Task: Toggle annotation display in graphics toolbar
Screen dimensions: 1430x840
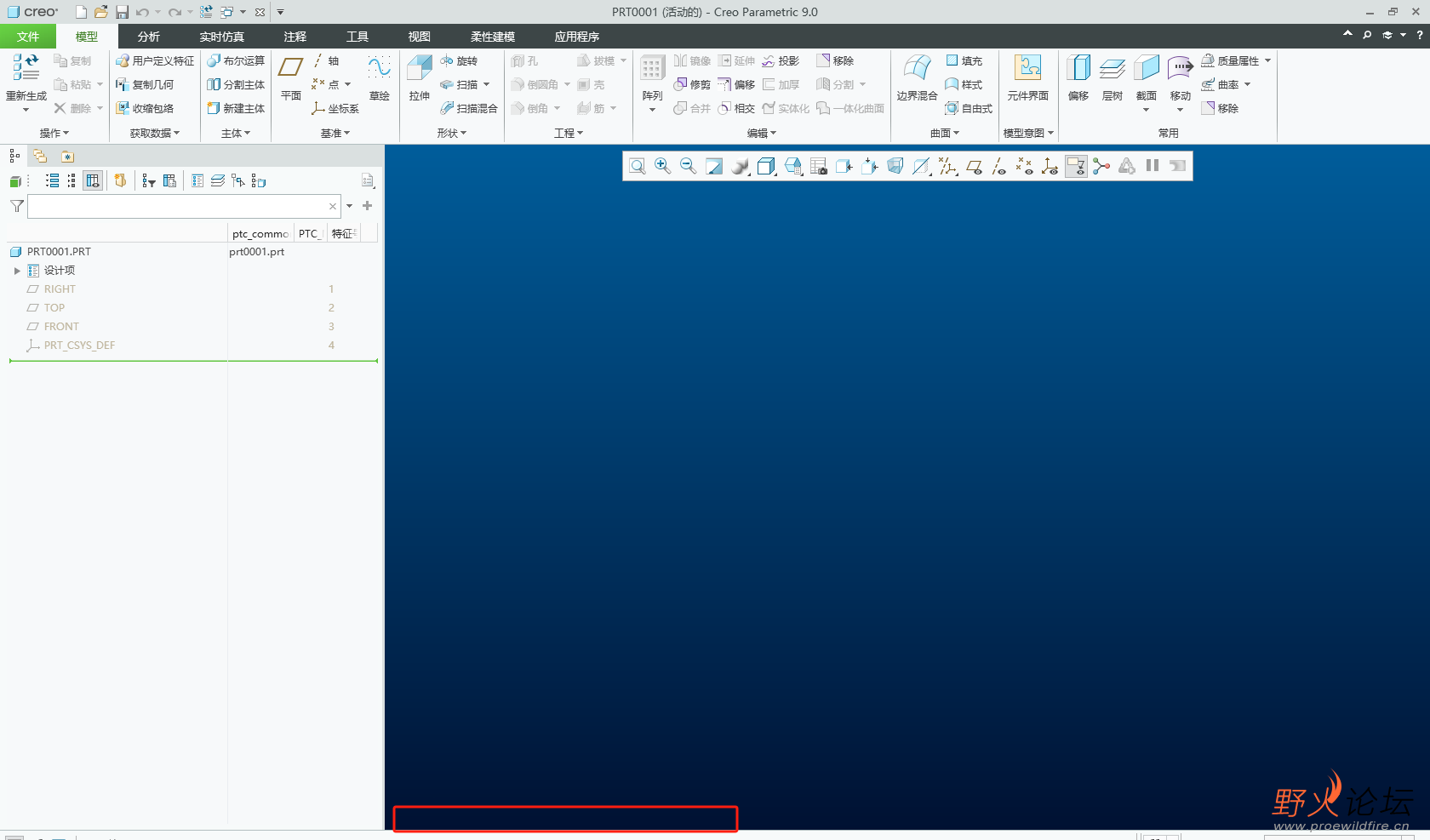Action: pos(1076,166)
